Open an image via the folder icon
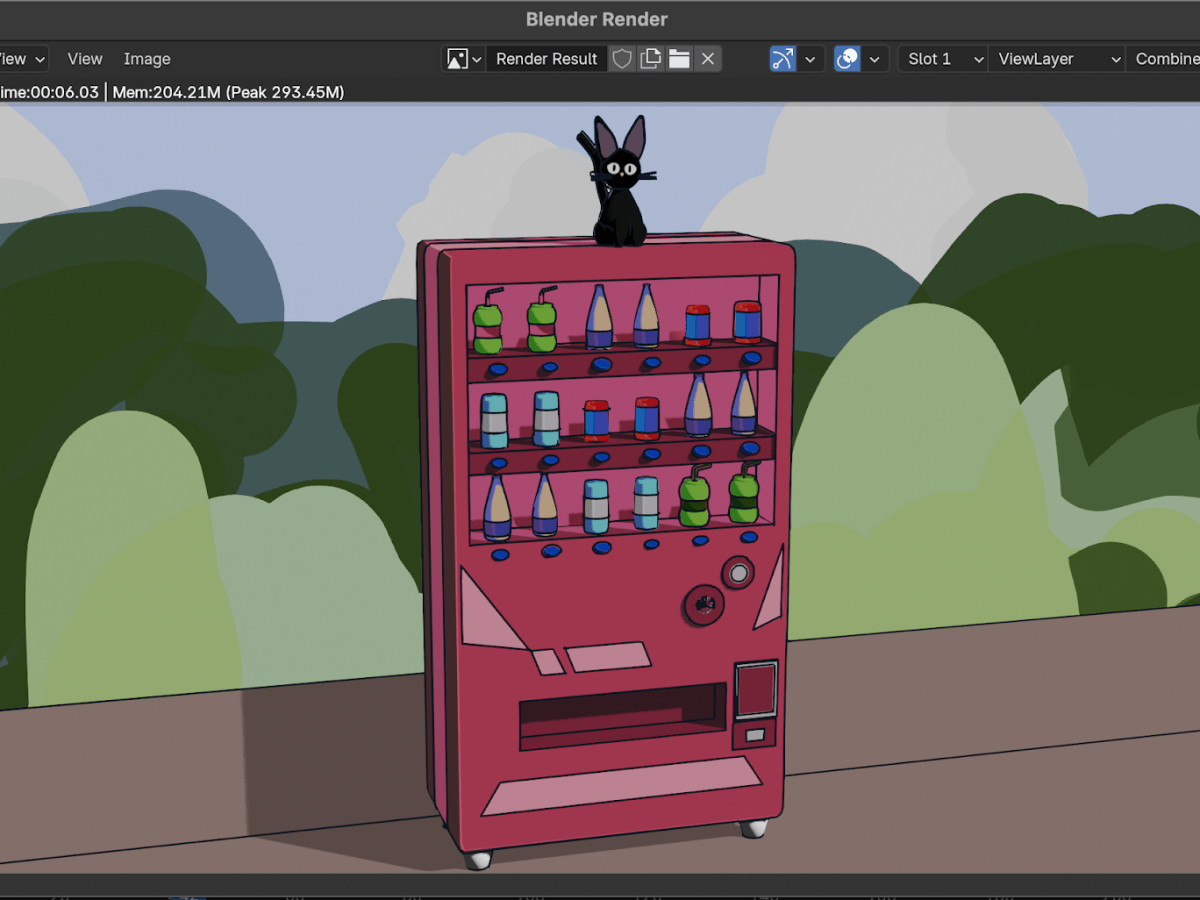Viewport: 1200px width, 900px height. [678, 59]
